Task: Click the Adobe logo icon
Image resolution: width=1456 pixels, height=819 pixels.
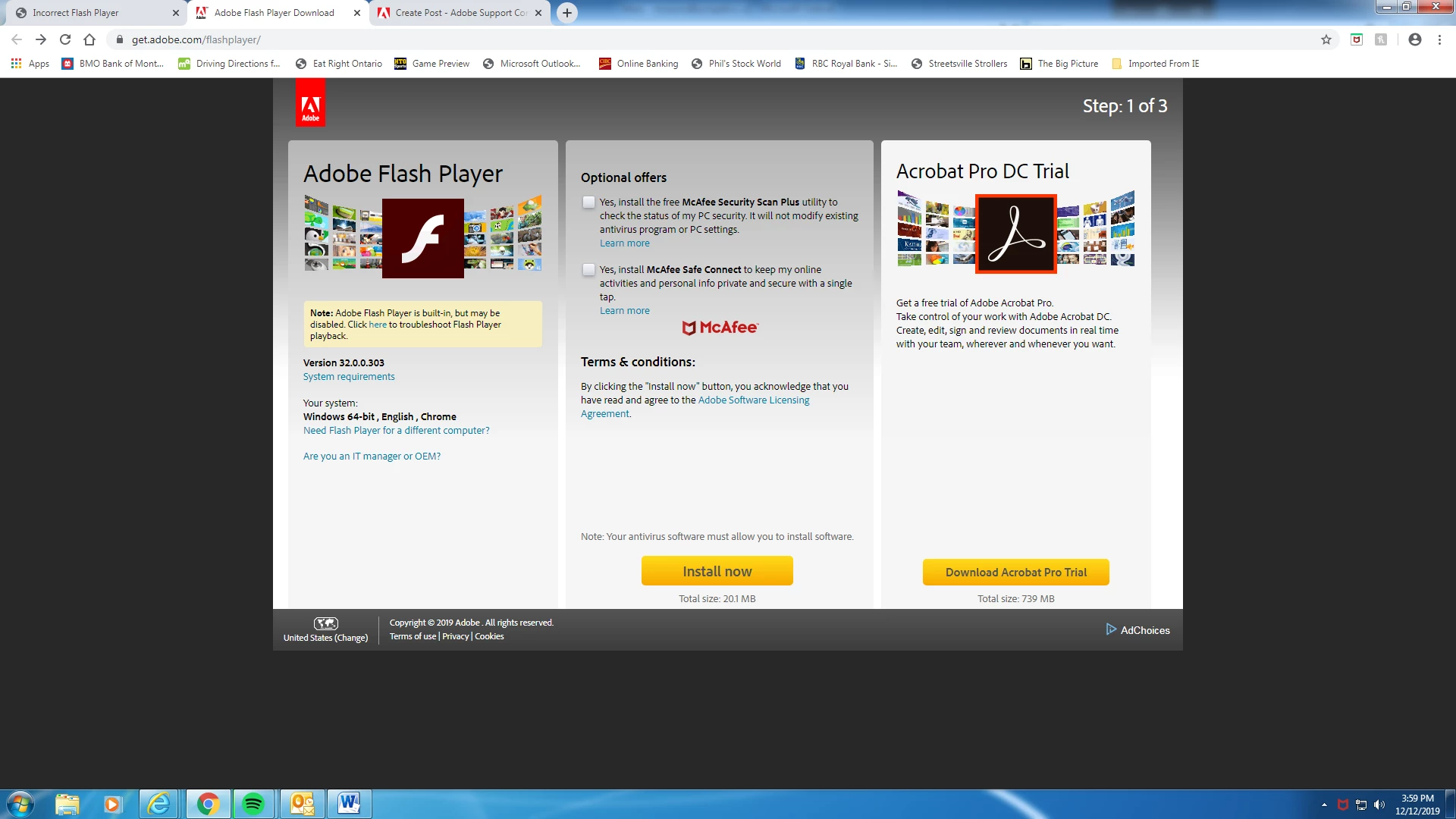Action: point(310,102)
